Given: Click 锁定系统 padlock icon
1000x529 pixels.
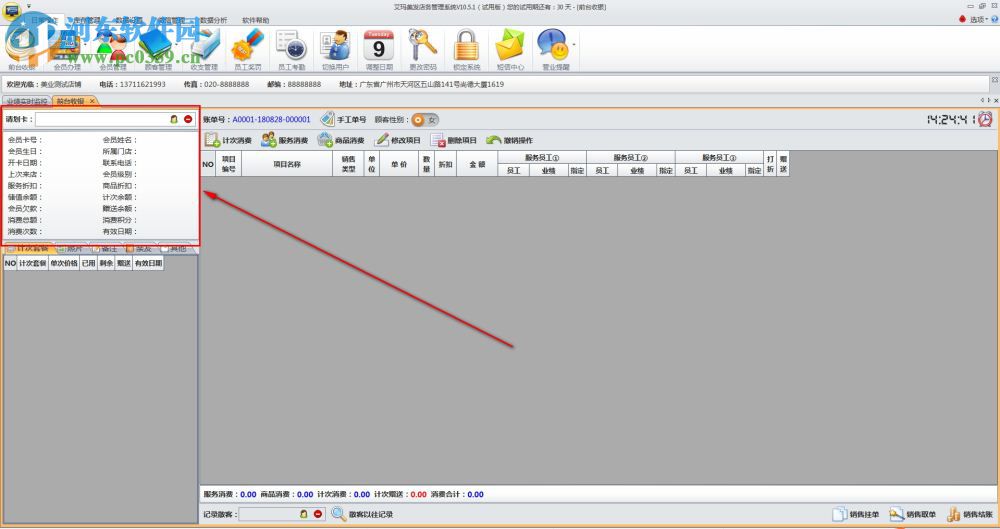Looking at the screenshot, I should 466,50.
